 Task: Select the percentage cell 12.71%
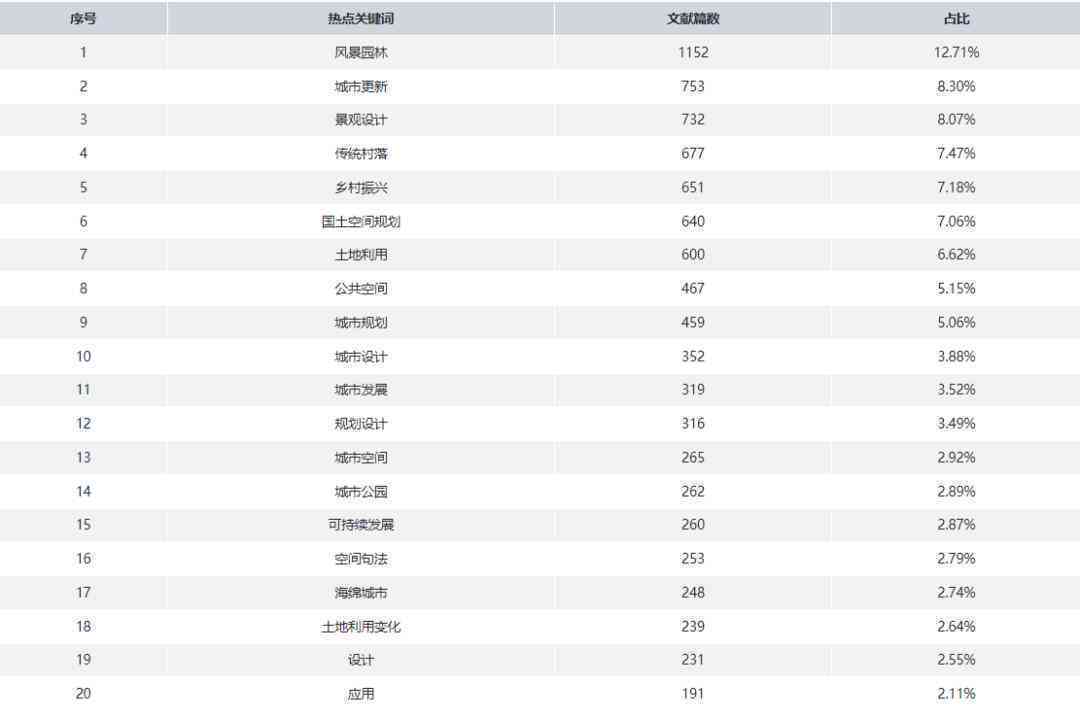(956, 52)
